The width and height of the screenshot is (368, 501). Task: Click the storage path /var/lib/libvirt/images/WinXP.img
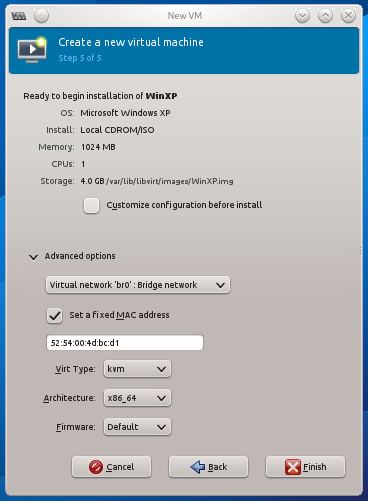[170, 181]
